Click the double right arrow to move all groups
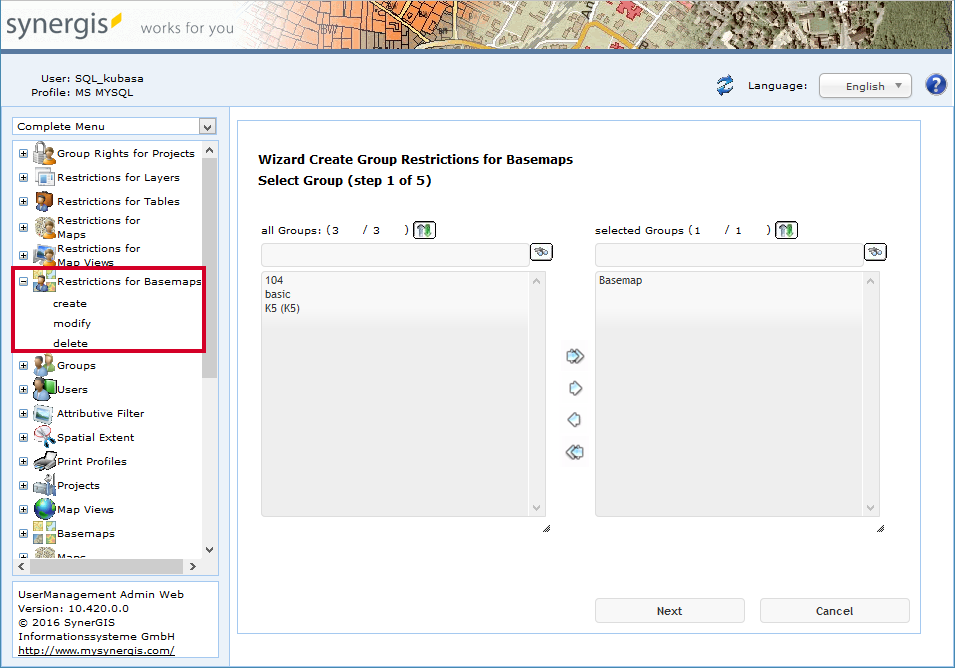The image size is (955, 668). click(574, 355)
